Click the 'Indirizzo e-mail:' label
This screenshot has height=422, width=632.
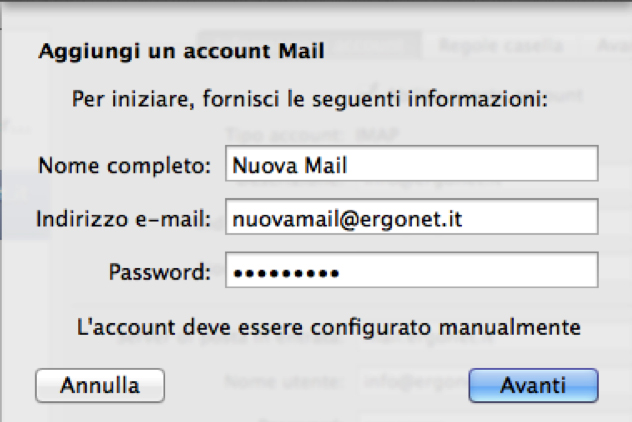pos(123,217)
